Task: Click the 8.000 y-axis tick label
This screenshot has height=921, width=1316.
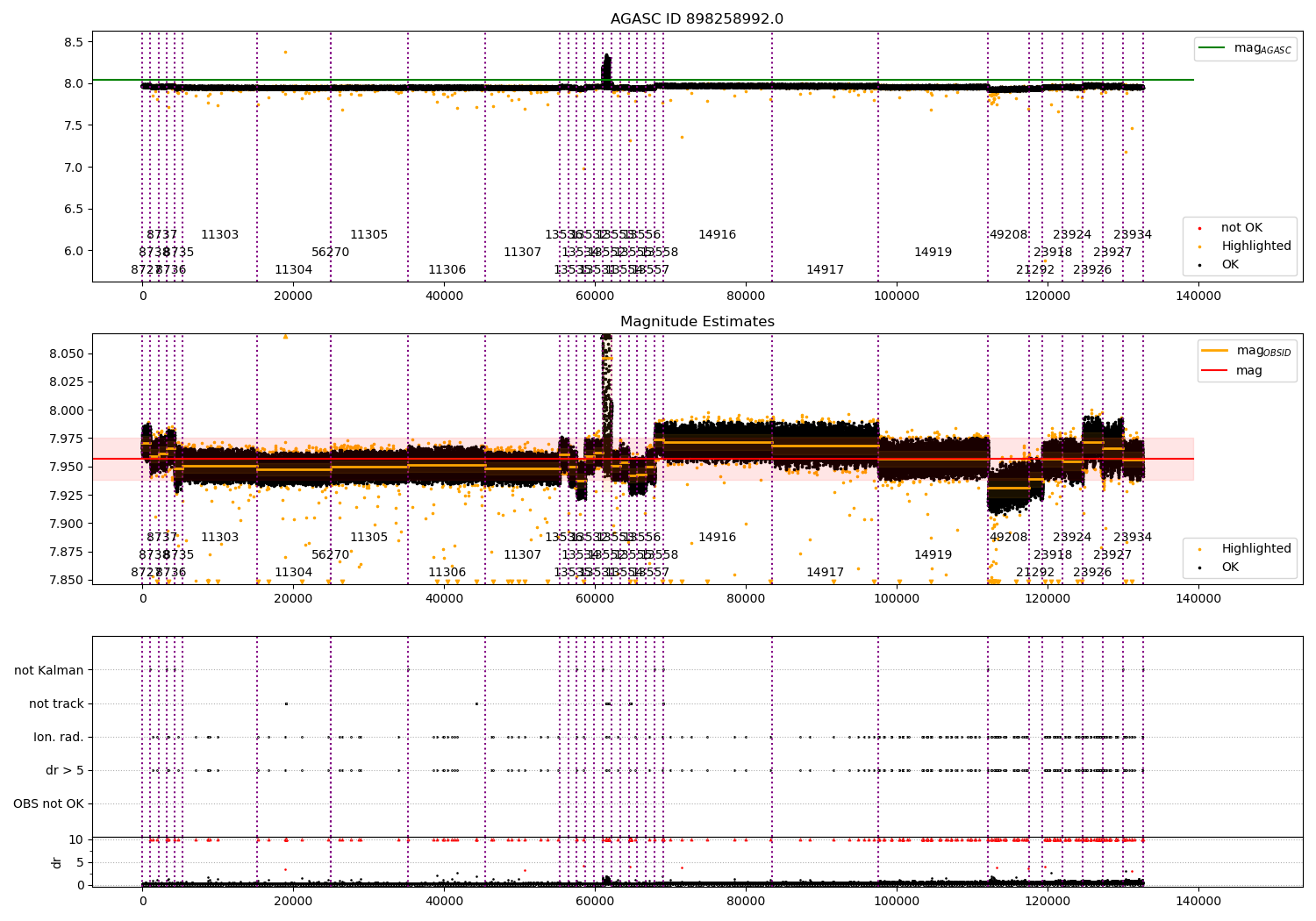Action: (x=67, y=411)
